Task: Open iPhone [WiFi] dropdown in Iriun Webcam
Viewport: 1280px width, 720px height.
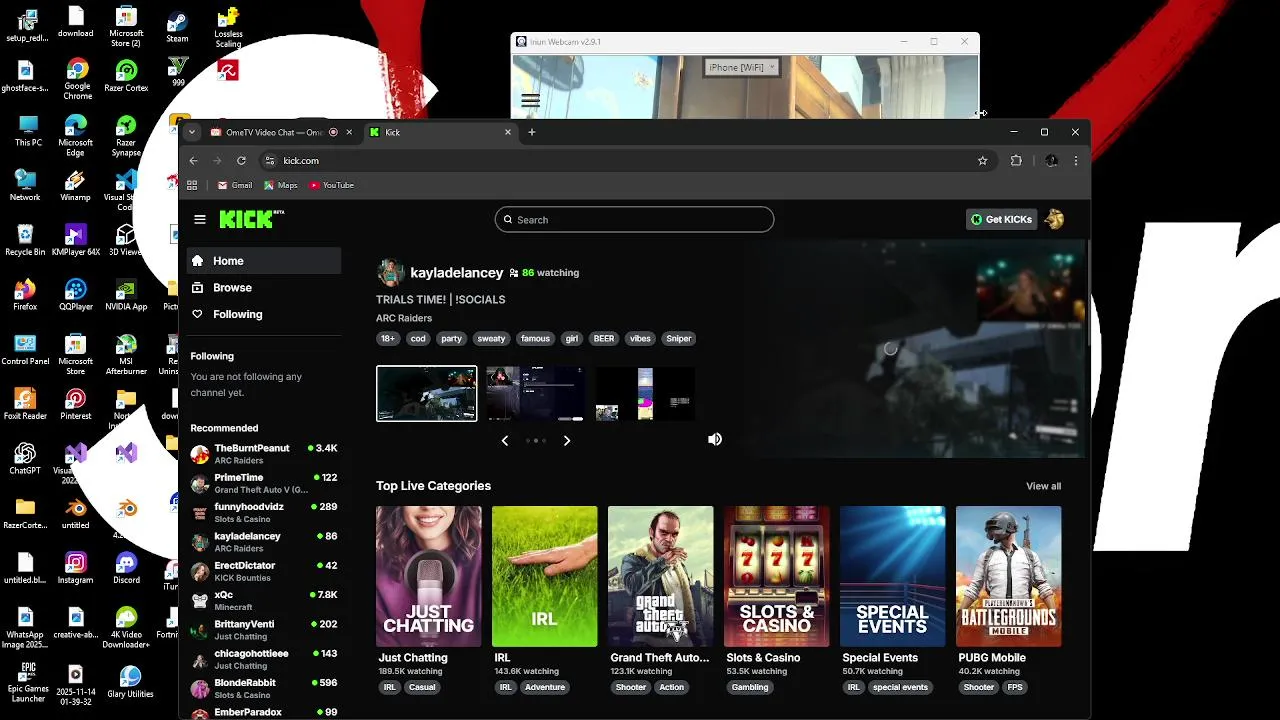Action: click(741, 67)
